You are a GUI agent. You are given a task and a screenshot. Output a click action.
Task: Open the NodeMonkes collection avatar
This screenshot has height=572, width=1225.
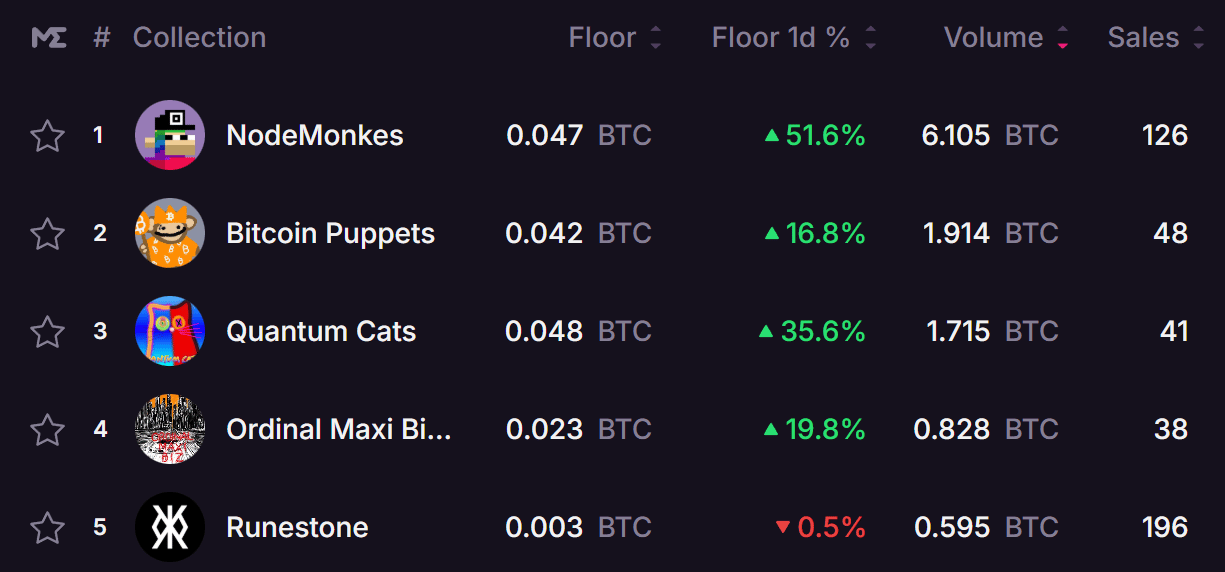(x=170, y=135)
